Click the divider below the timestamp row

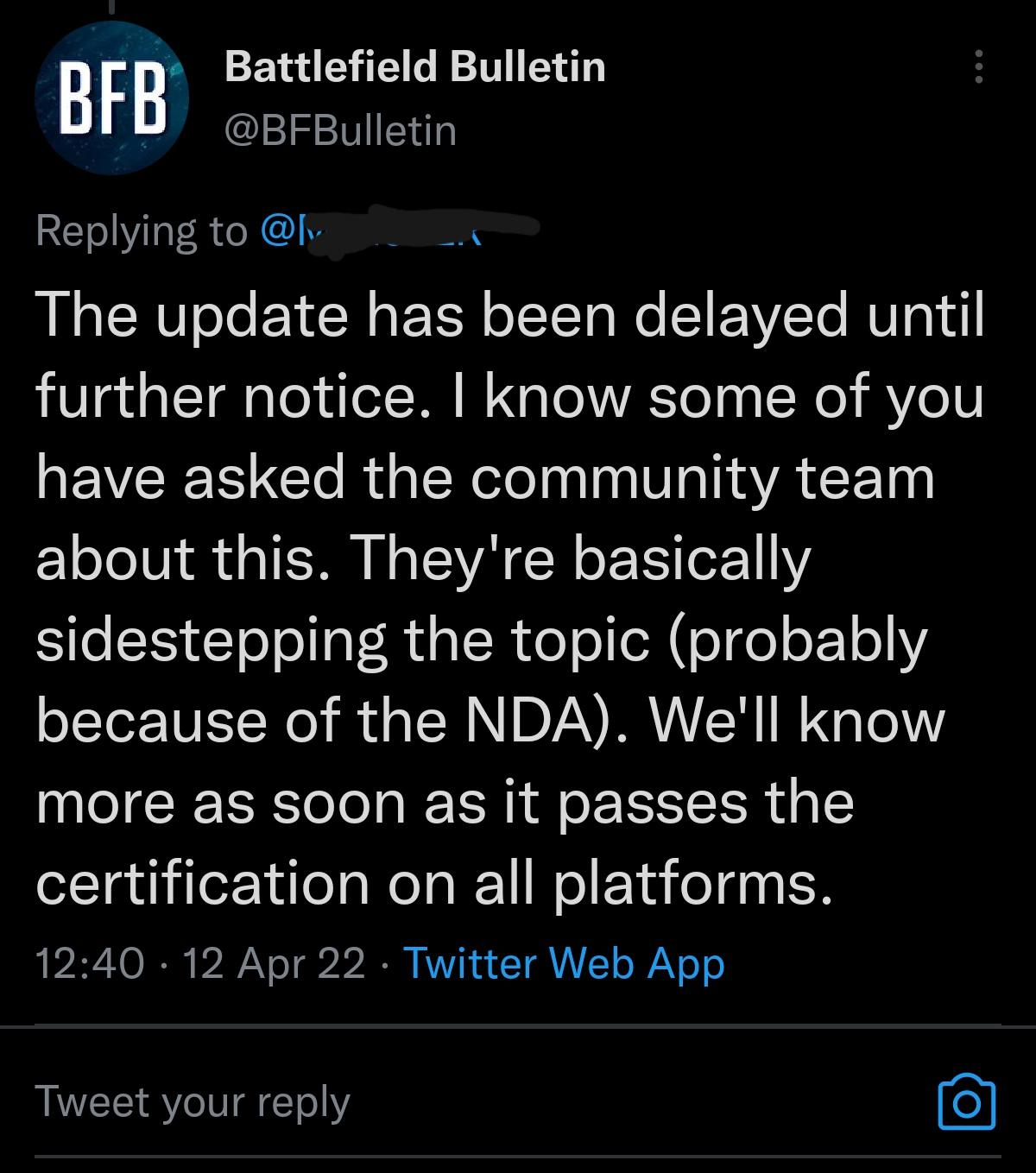tap(518, 1025)
